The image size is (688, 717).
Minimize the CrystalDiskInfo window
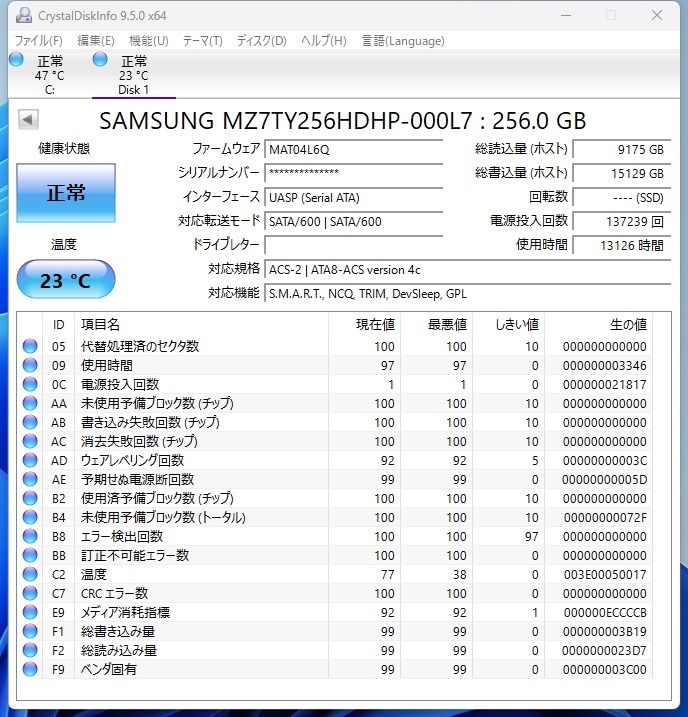pos(566,16)
